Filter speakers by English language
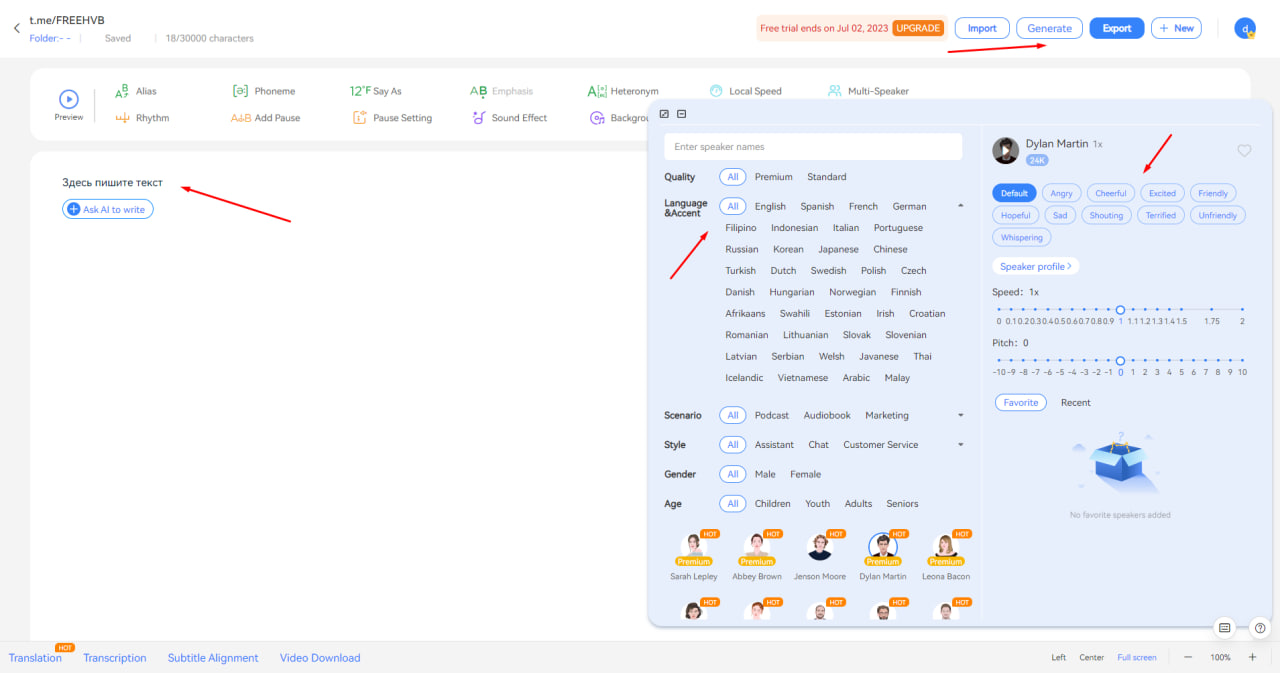 pos(770,206)
